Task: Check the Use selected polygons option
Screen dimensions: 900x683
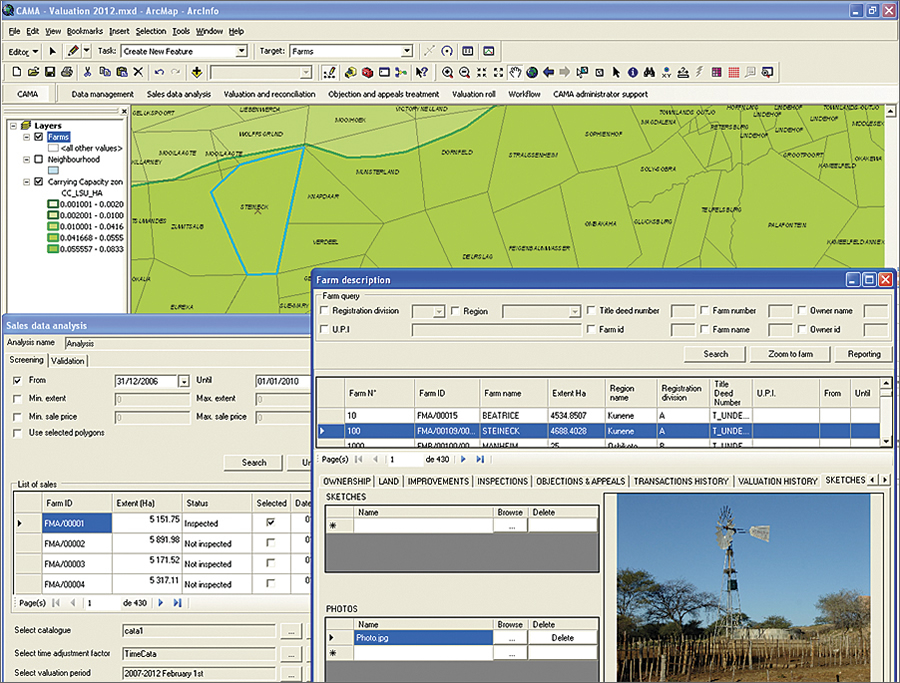Action: (18, 433)
